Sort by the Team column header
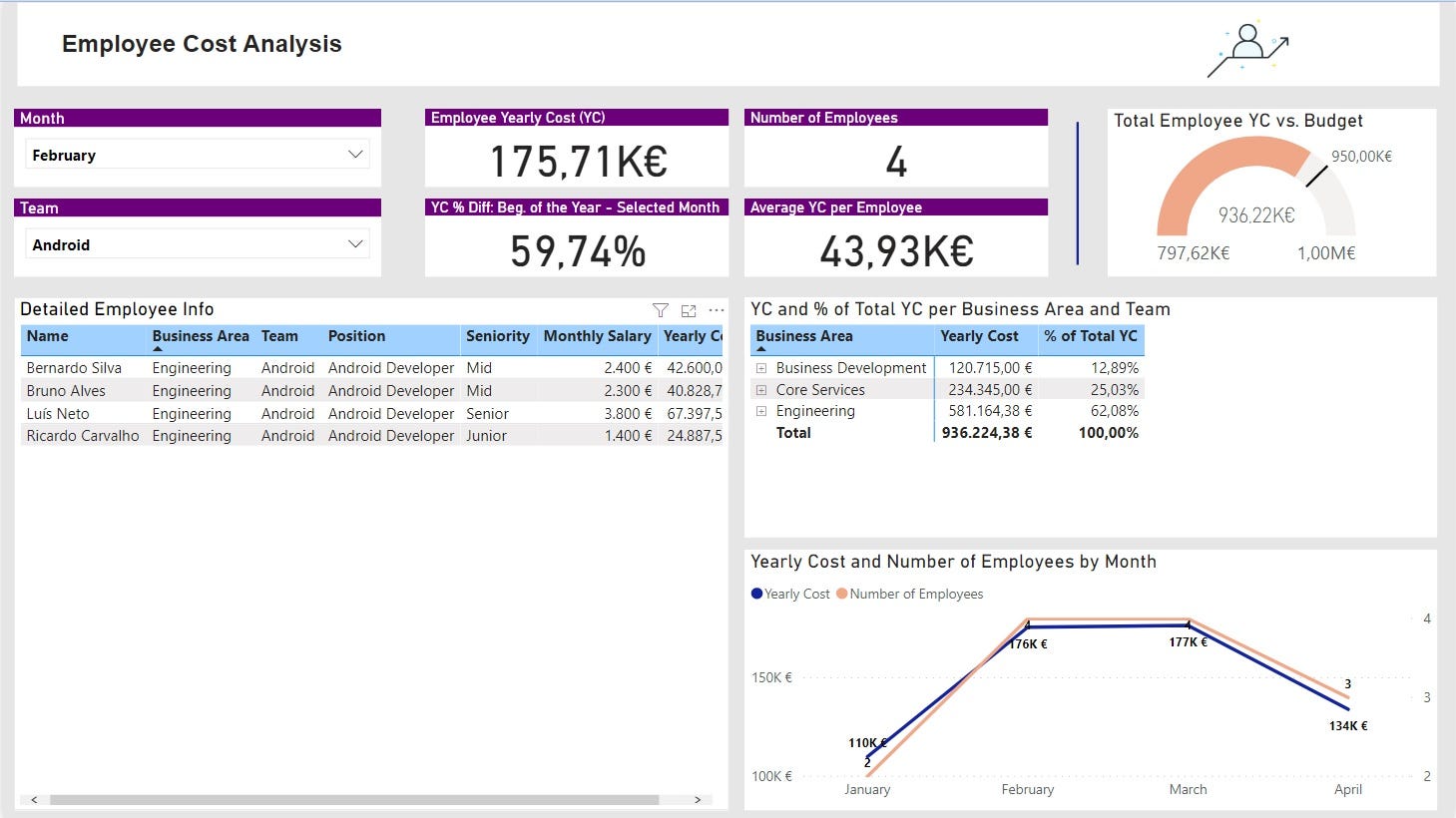 coord(279,336)
